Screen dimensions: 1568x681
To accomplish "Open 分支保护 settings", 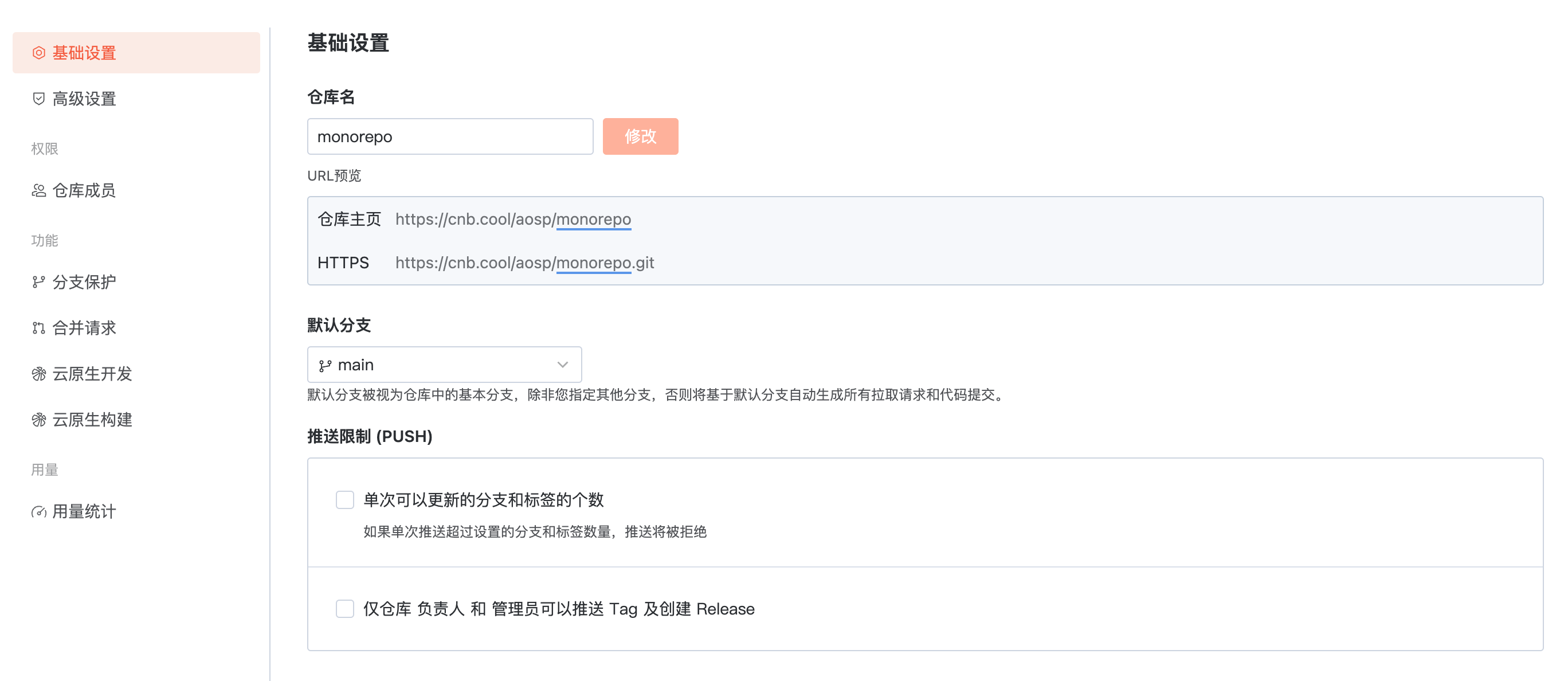I will coord(136,282).
